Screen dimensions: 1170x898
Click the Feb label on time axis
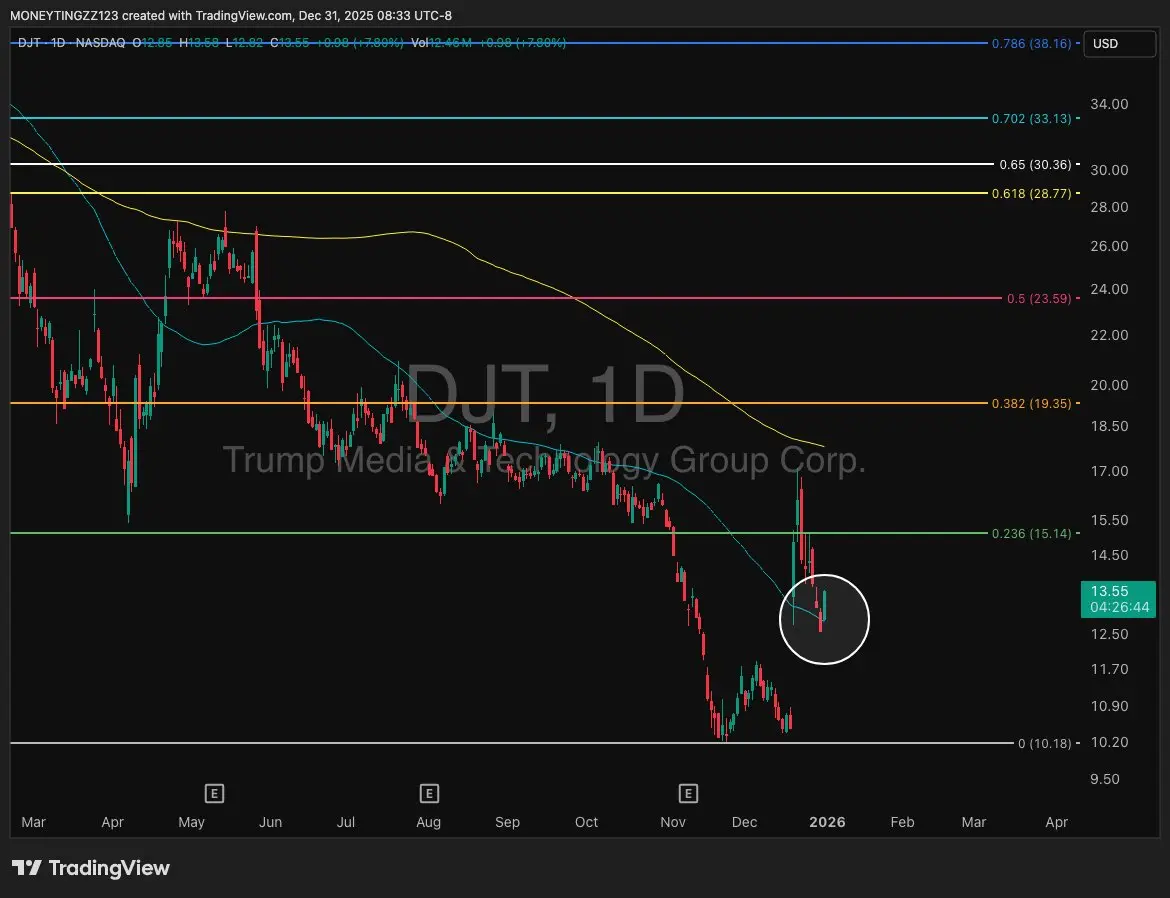click(902, 822)
